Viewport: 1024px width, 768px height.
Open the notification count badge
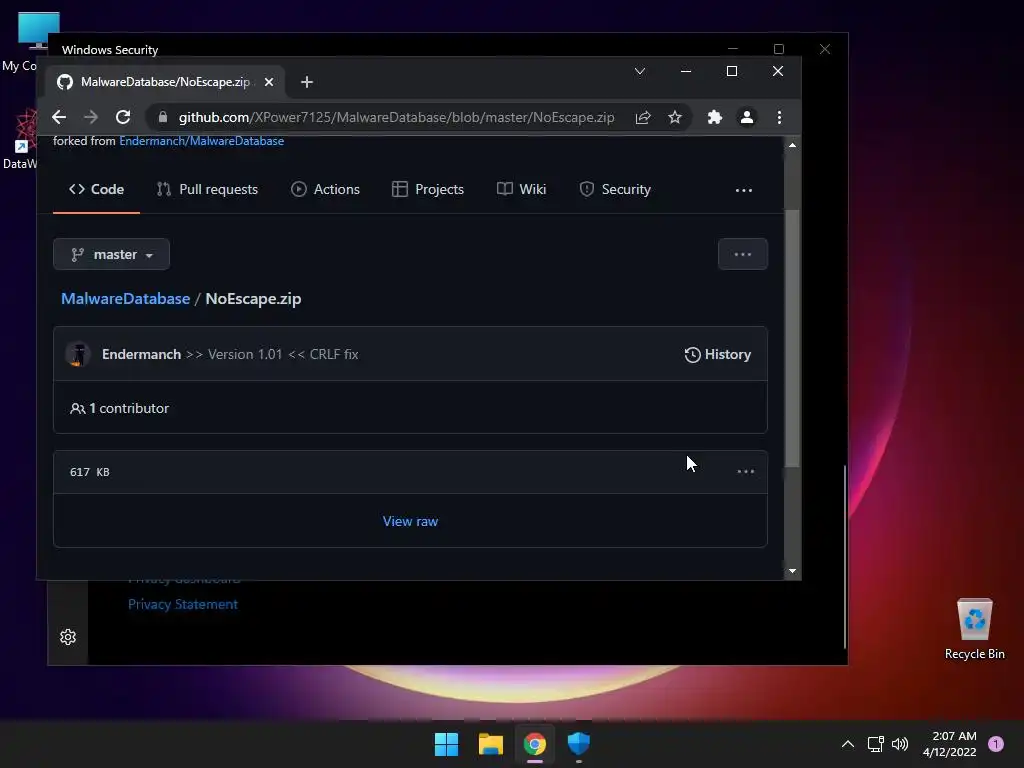point(996,744)
